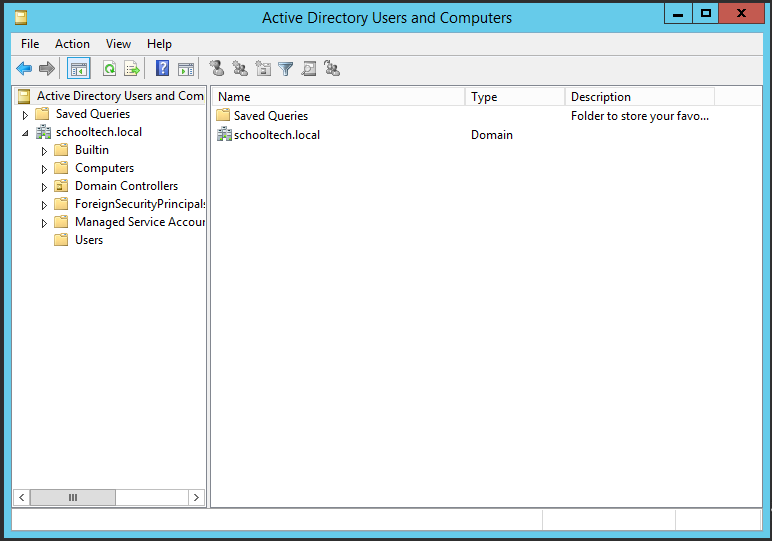Collapse the schooltech.local tree node
Image resolution: width=772 pixels, height=541 pixels.
coord(25,133)
